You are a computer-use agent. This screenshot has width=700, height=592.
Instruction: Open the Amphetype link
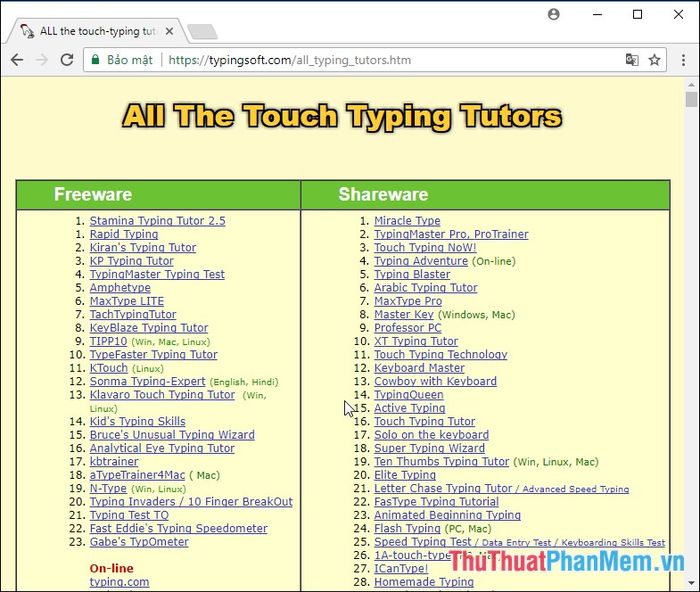tap(120, 288)
